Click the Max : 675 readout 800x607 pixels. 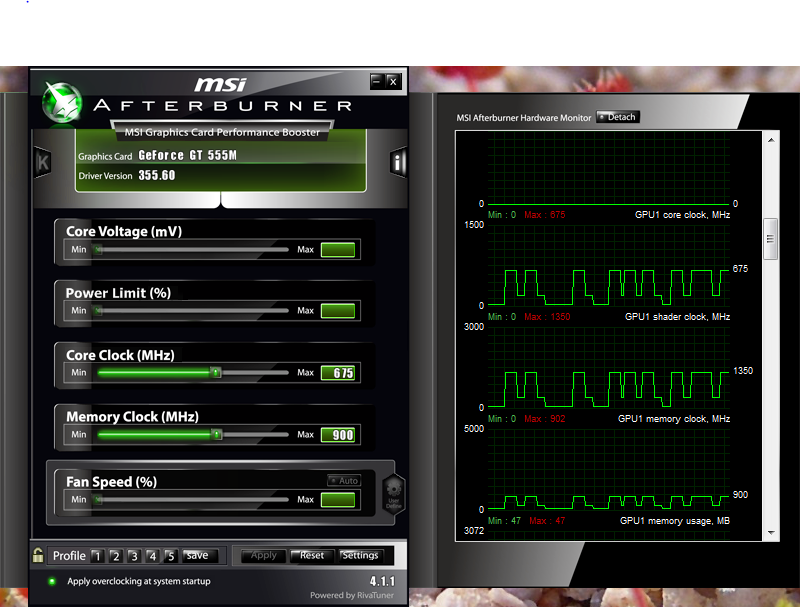pyautogui.click(x=545, y=215)
